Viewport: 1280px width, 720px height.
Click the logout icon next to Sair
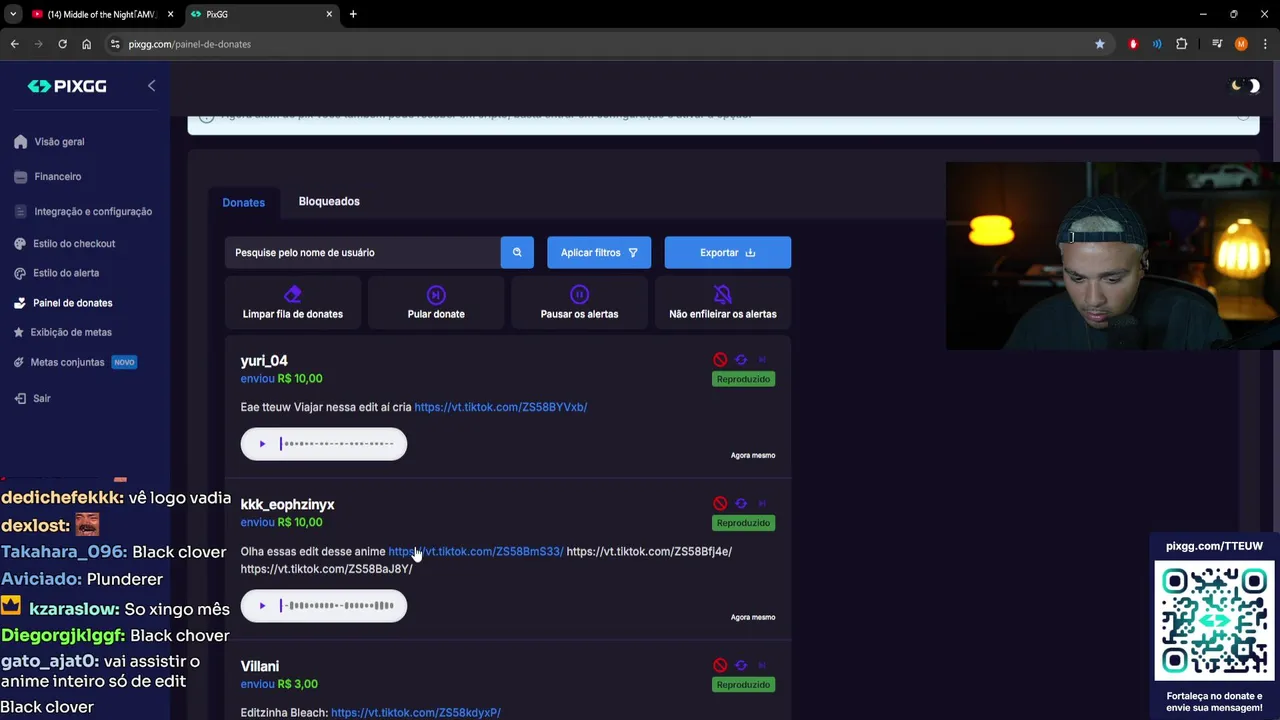[20, 398]
